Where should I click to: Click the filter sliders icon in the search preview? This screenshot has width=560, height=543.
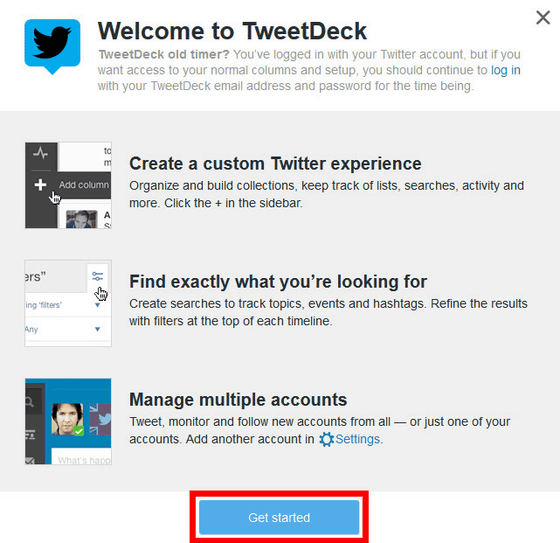pos(97,276)
